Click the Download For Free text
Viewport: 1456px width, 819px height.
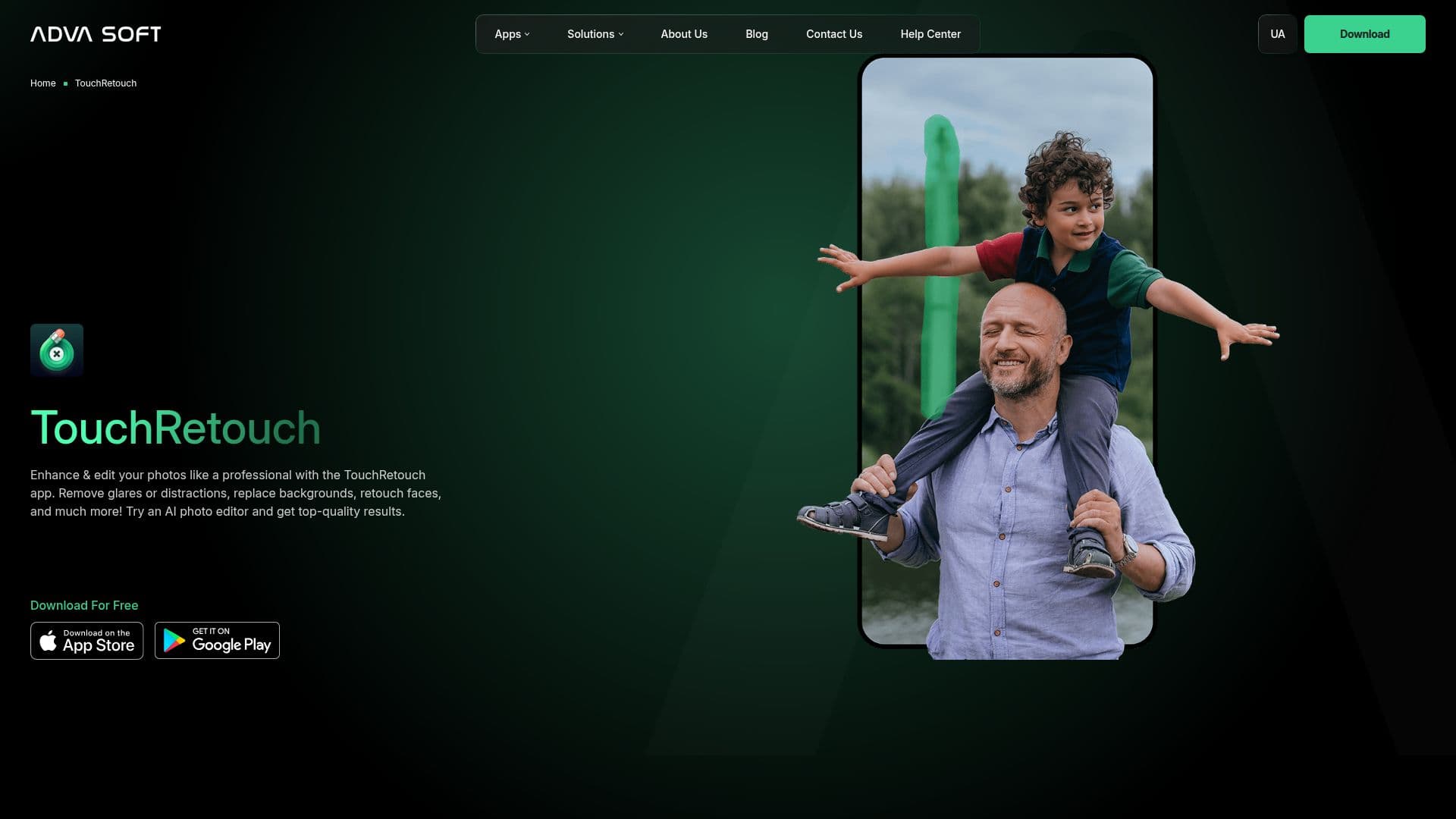(84, 605)
